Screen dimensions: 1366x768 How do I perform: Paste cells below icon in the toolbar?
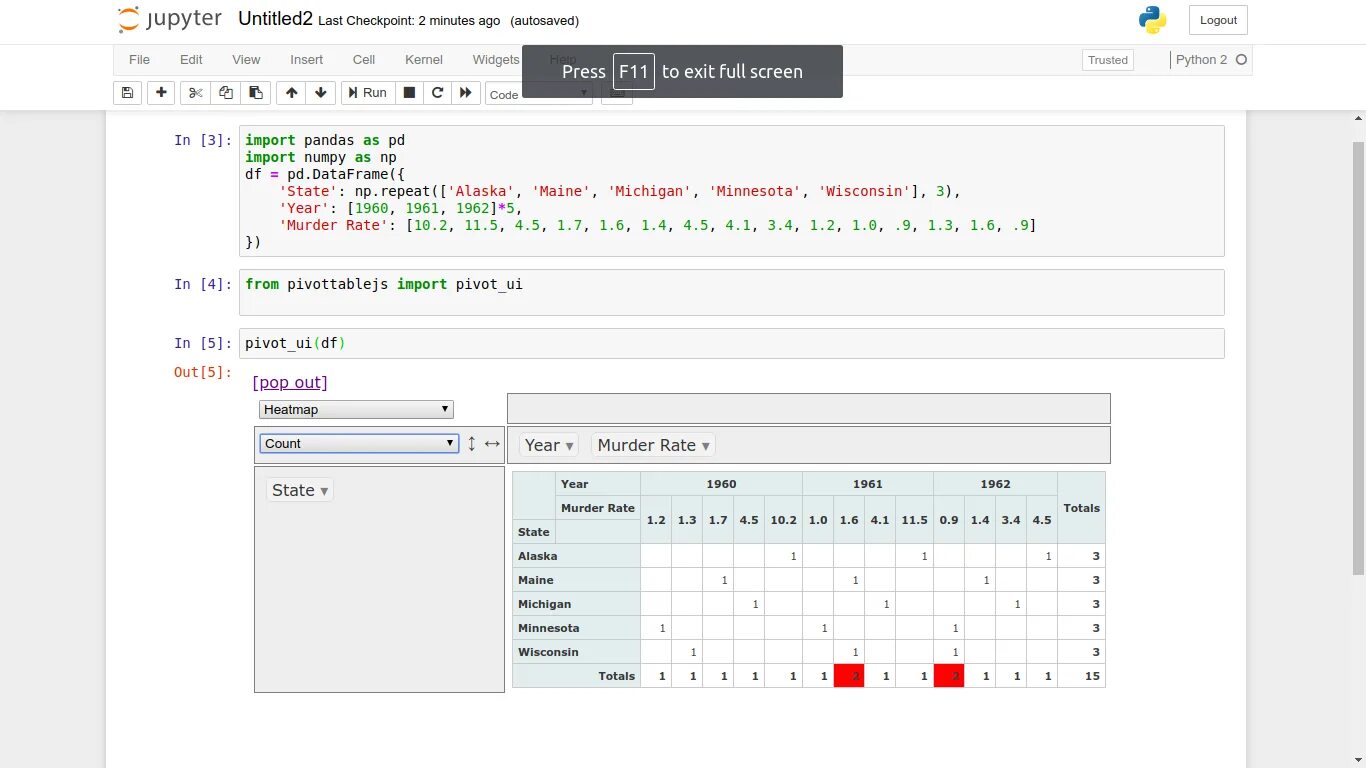[x=256, y=93]
